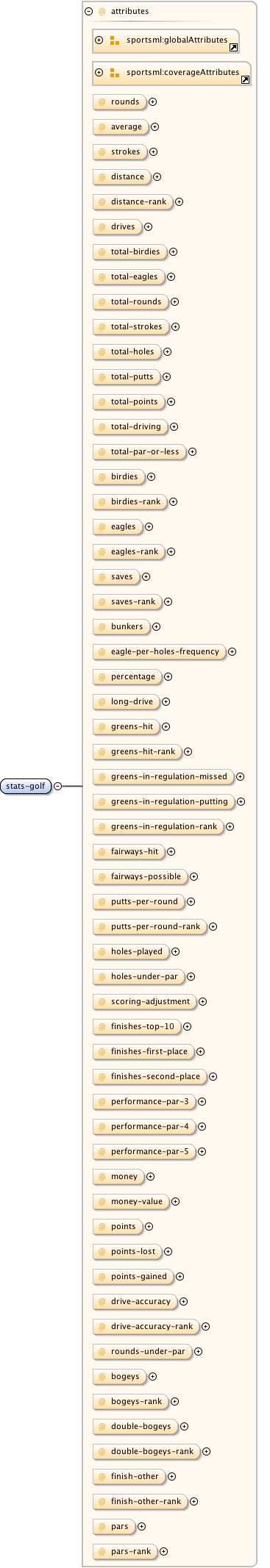Select the money-value attribute
The image size is (270, 1568).
[x=131, y=1202]
